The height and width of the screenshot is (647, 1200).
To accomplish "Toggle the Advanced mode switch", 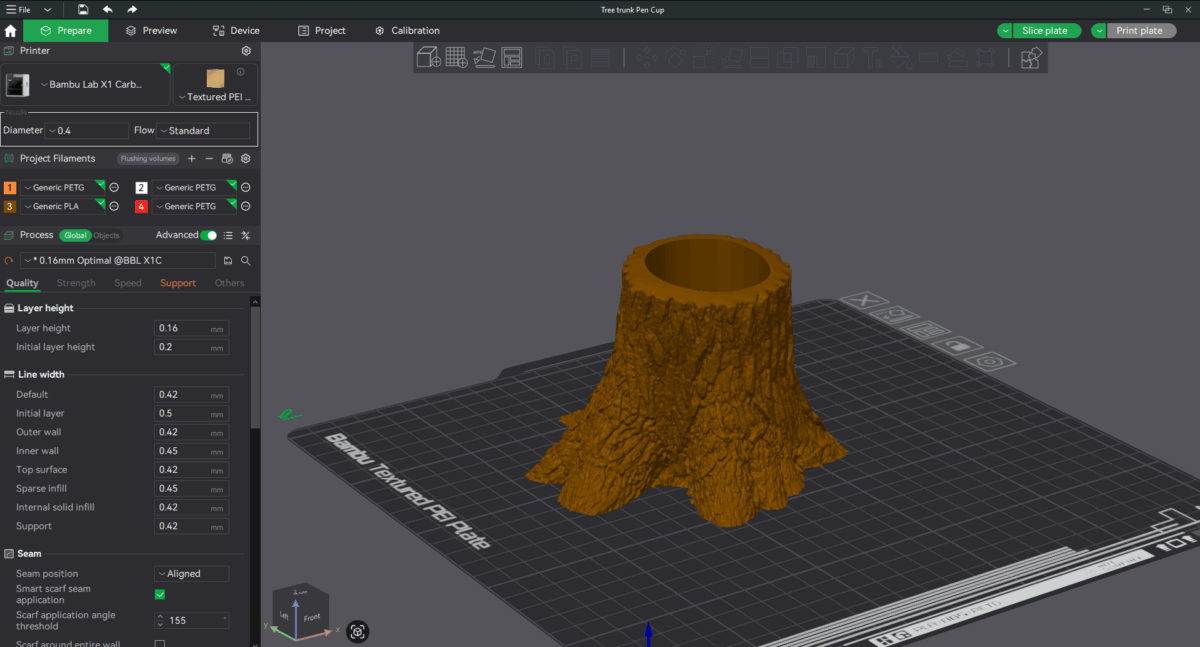I will coord(208,235).
